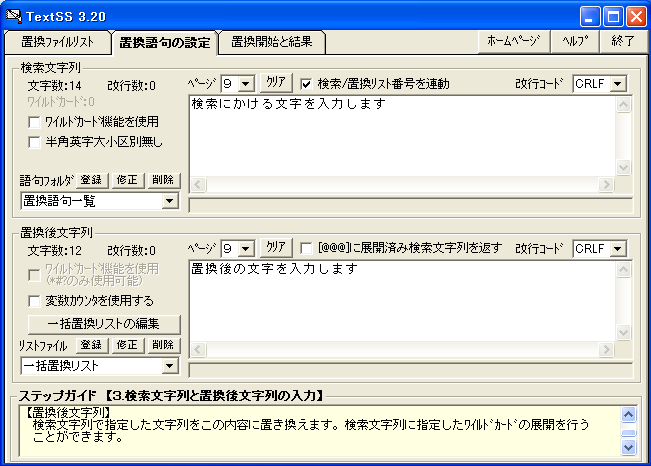Viewport: 651px width, 466px height.
Task: Click replacement text area scroll up arrow
Action: coord(624,270)
